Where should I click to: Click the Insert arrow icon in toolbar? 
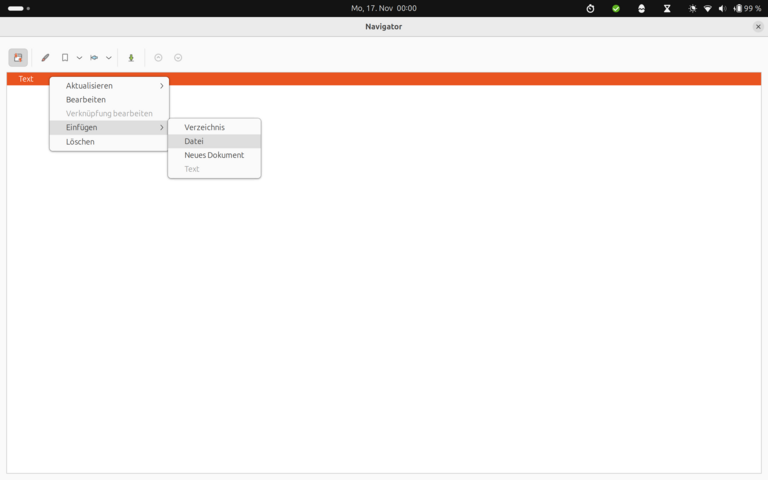tap(94, 58)
